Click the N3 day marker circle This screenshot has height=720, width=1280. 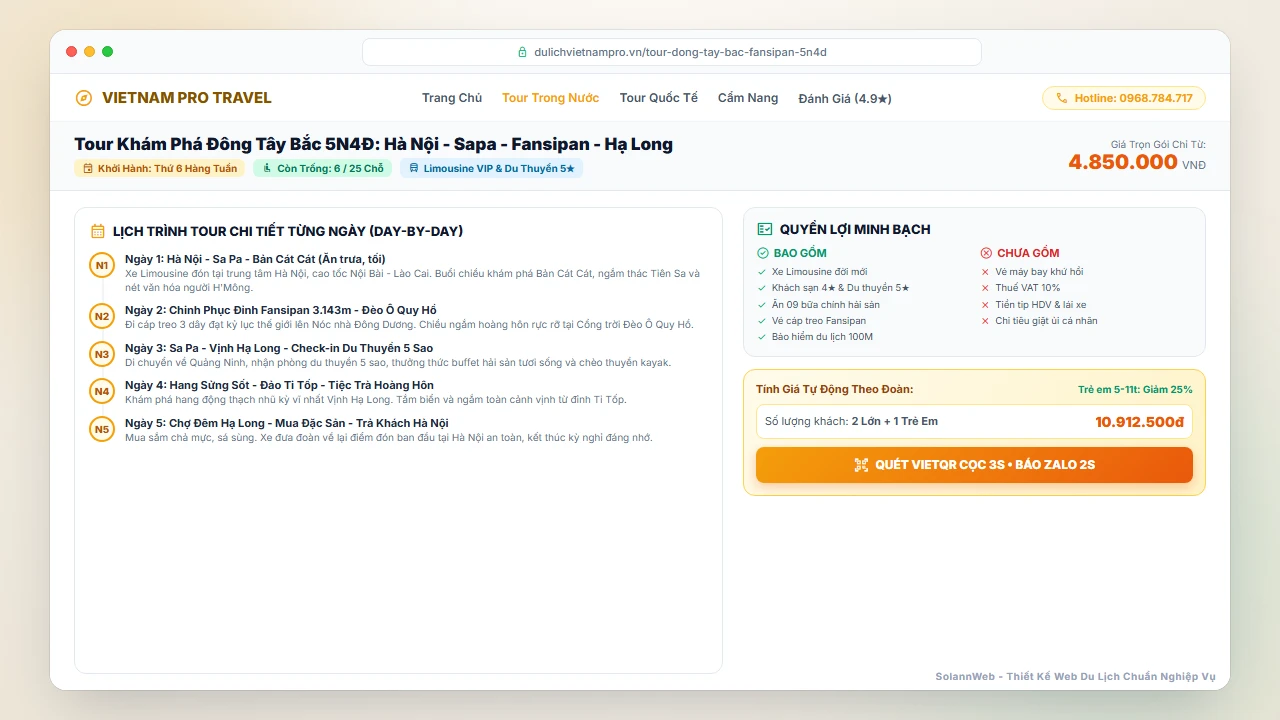(102, 354)
